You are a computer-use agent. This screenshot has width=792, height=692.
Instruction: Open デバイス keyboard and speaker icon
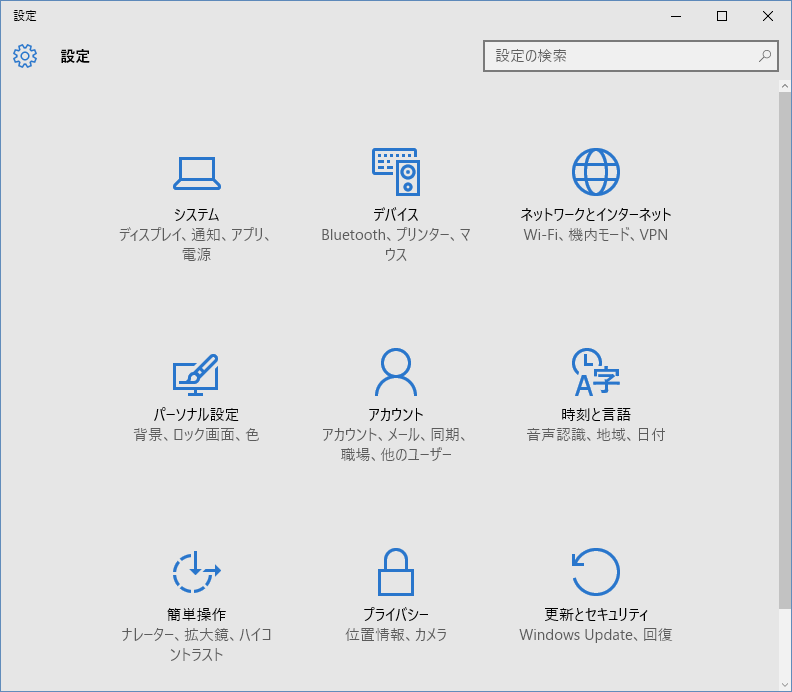(396, 172)
